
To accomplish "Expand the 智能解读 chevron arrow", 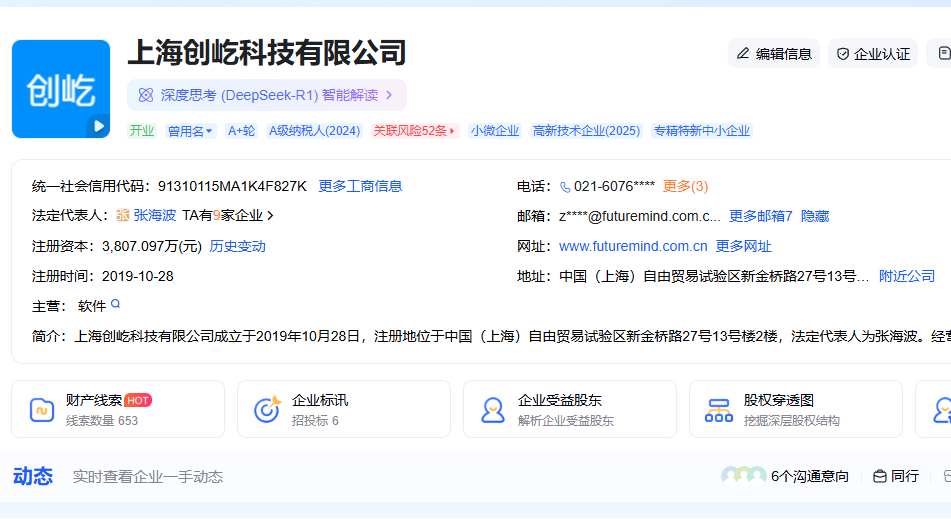I will pos(389,95).
